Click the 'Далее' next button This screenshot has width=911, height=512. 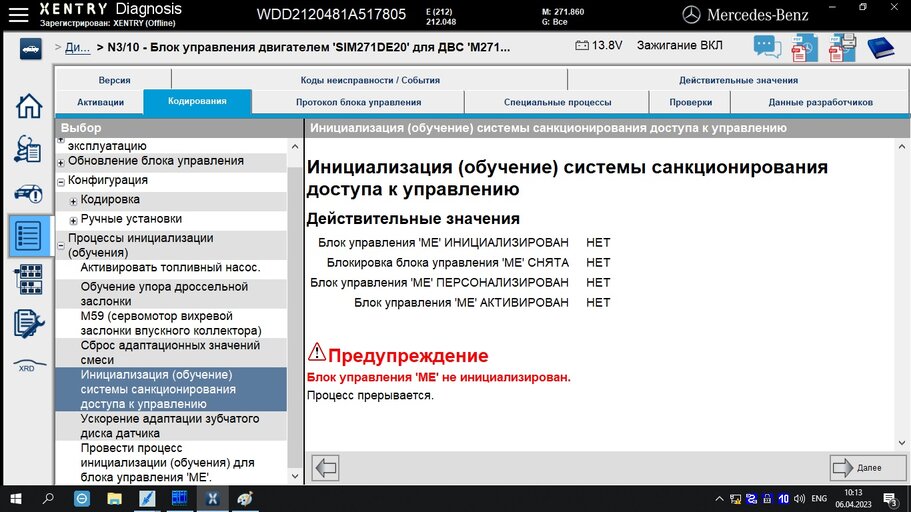click(867, 467)
